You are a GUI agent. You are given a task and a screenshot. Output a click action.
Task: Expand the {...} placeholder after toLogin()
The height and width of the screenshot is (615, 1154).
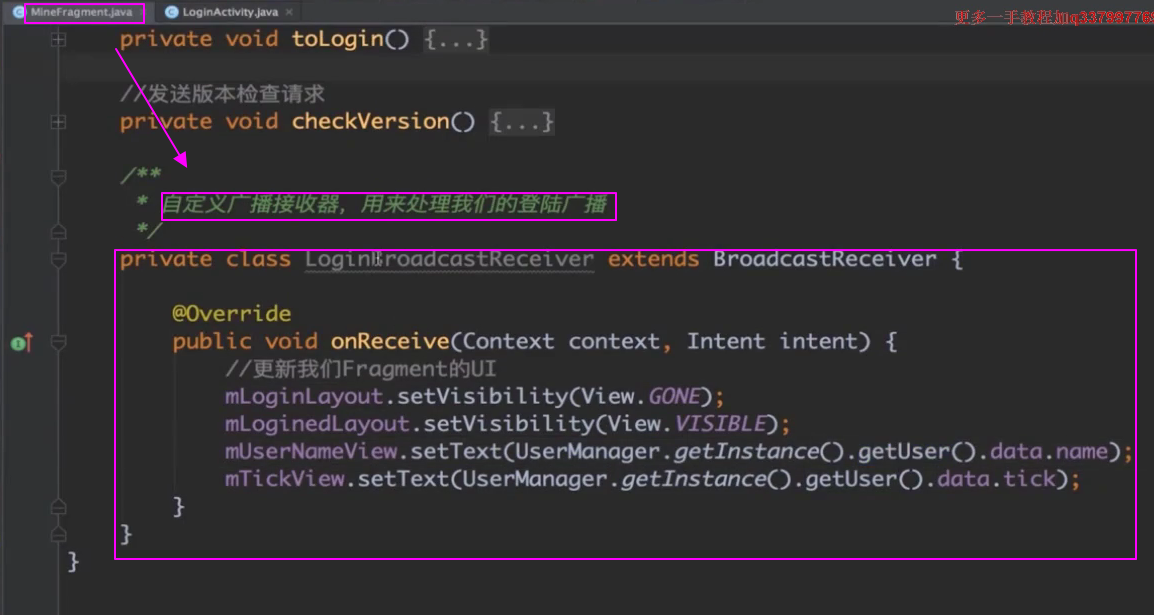456,39
